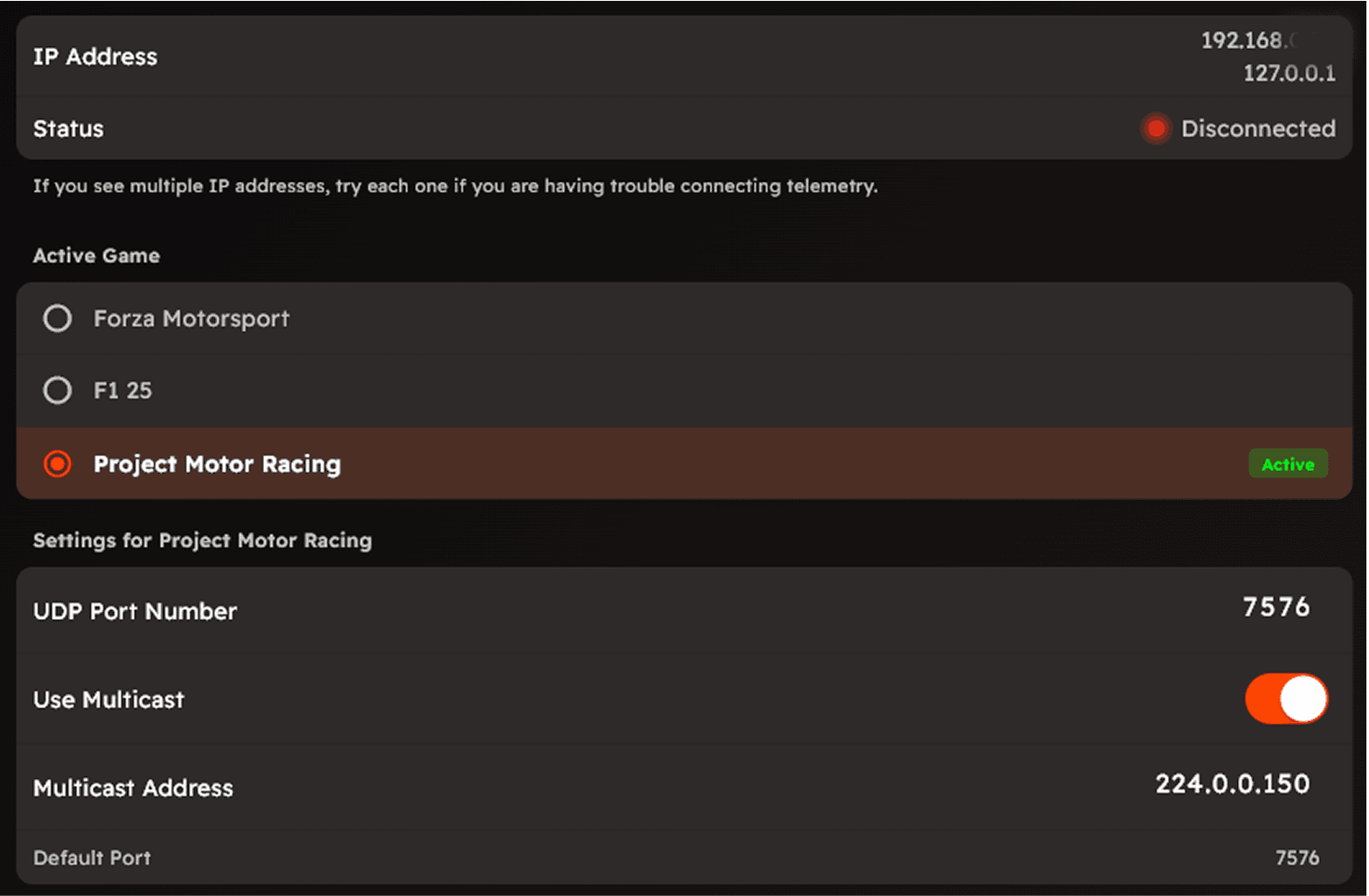This screenshot has width=1369, height=896.
Task: Click the F1 25 game label
Action: (x=123, y=390)
